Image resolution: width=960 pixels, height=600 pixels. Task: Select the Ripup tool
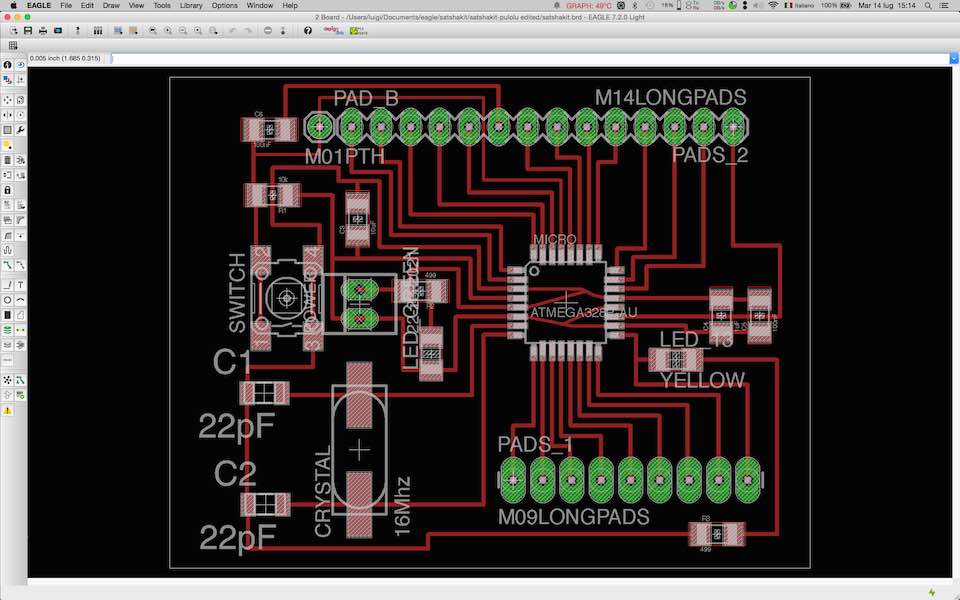pyautogui.click(x=20, y=265)
